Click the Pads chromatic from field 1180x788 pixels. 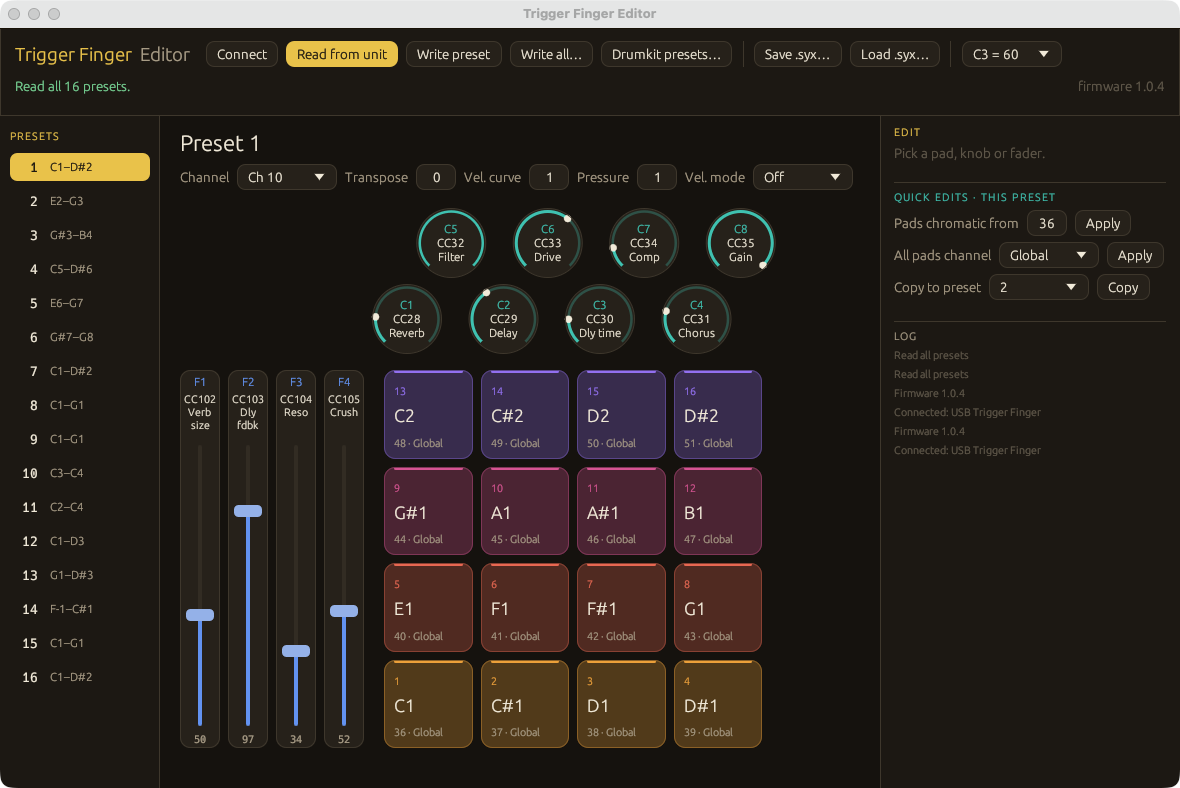(x=1046, y=224)
